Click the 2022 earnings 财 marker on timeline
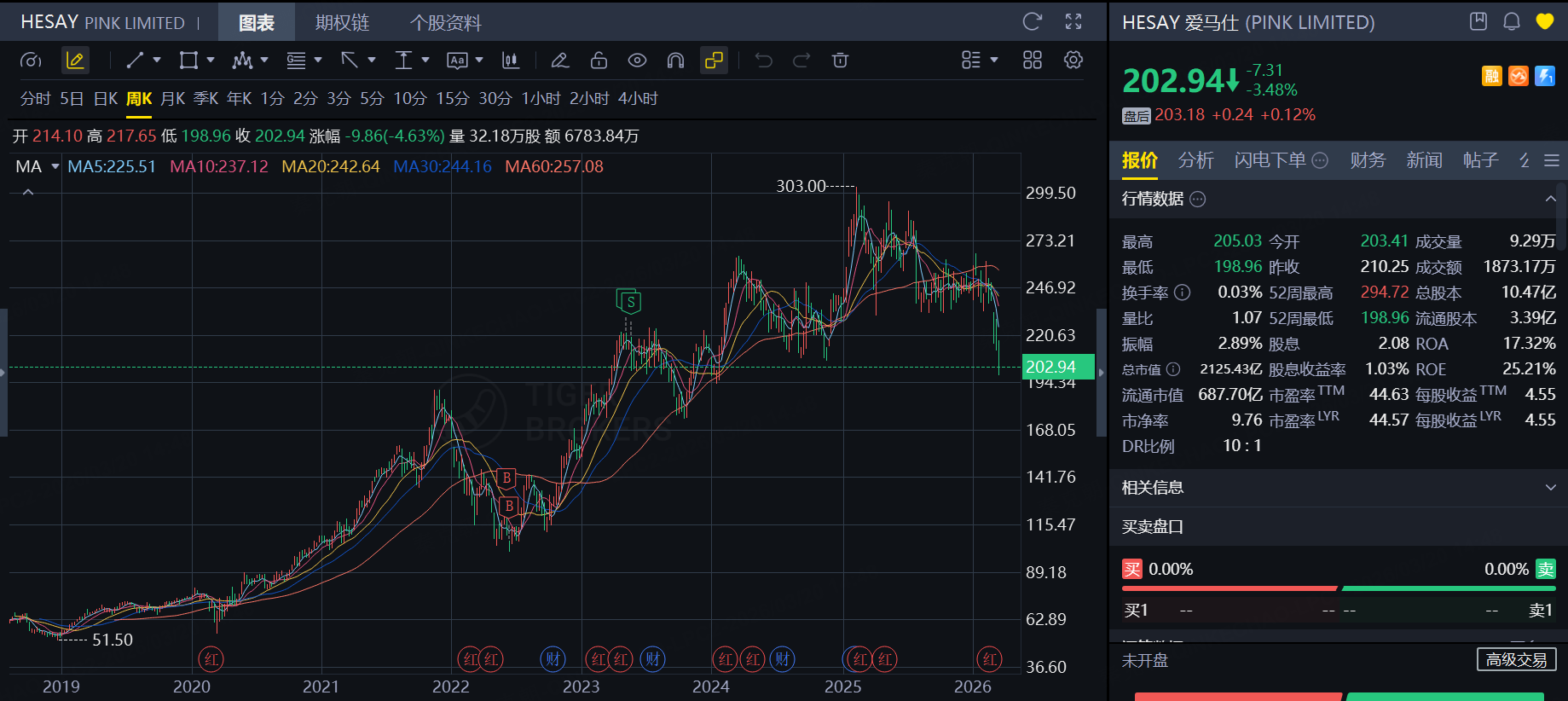Screen dimensions: 1568x701 click(x=553, y=659)
